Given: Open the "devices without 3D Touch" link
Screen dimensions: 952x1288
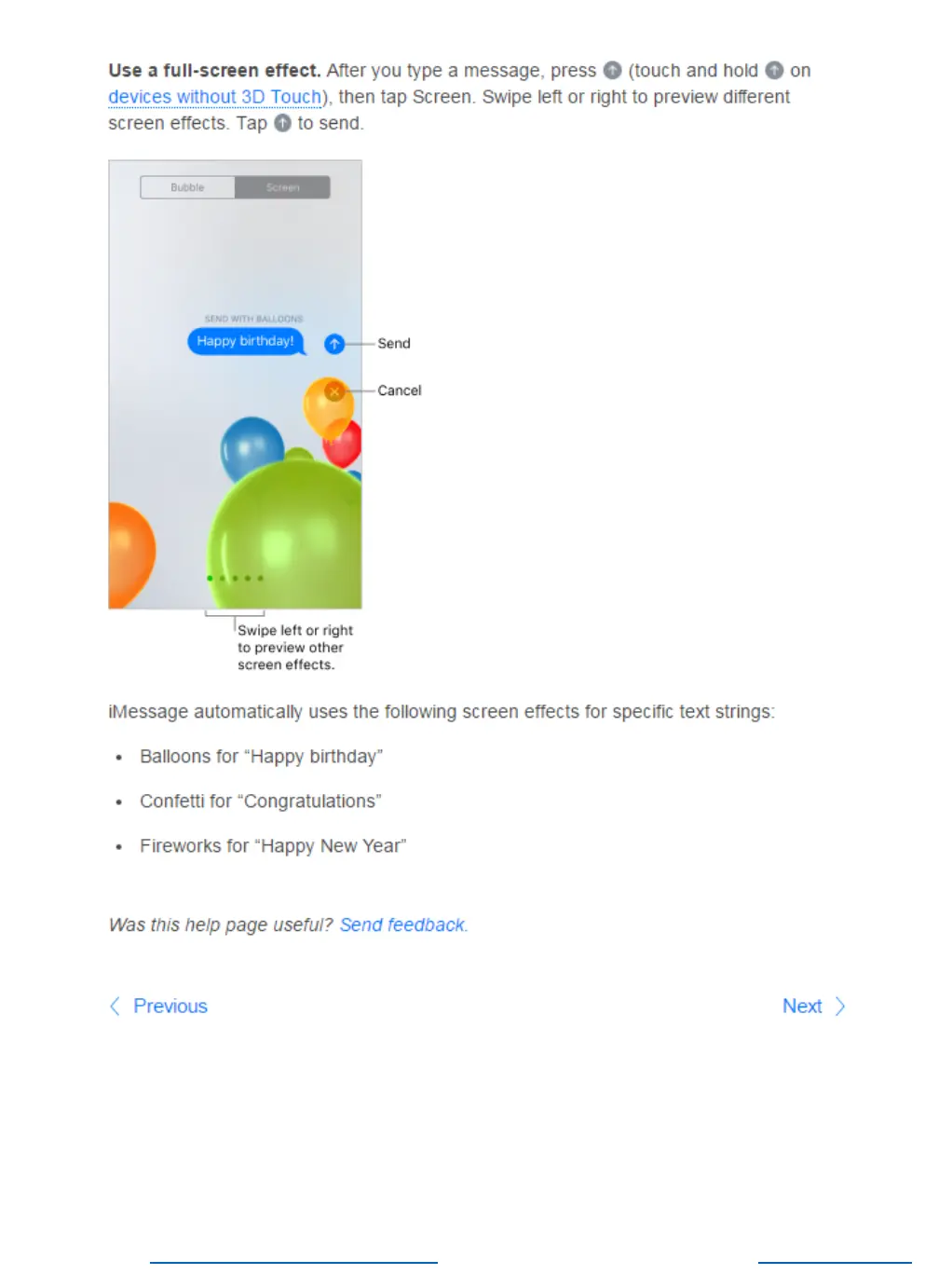Looking at the screenshot, I should click(x=215, y=97).
